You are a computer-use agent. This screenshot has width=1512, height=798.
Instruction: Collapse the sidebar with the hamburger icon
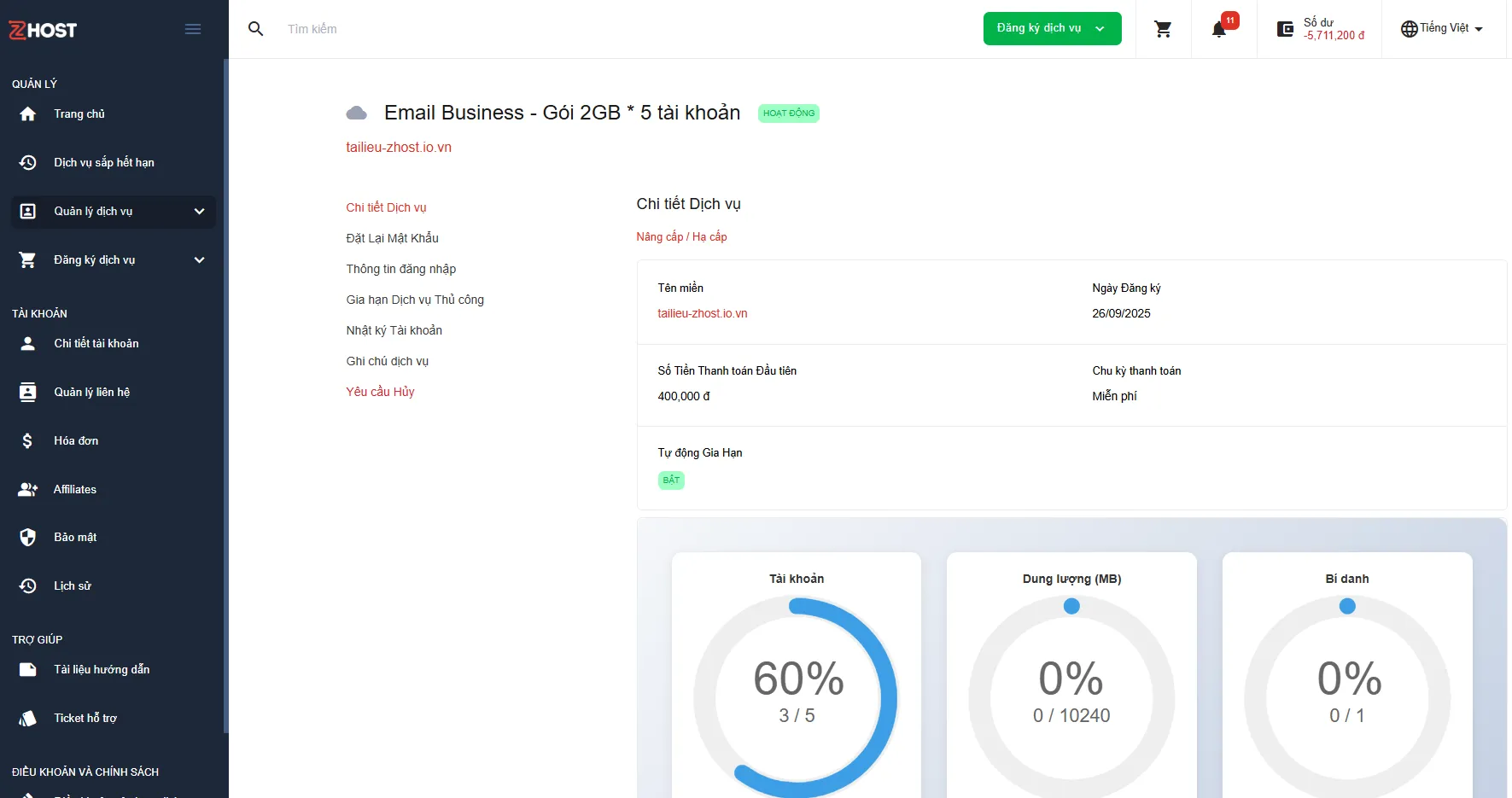(193, 29)
